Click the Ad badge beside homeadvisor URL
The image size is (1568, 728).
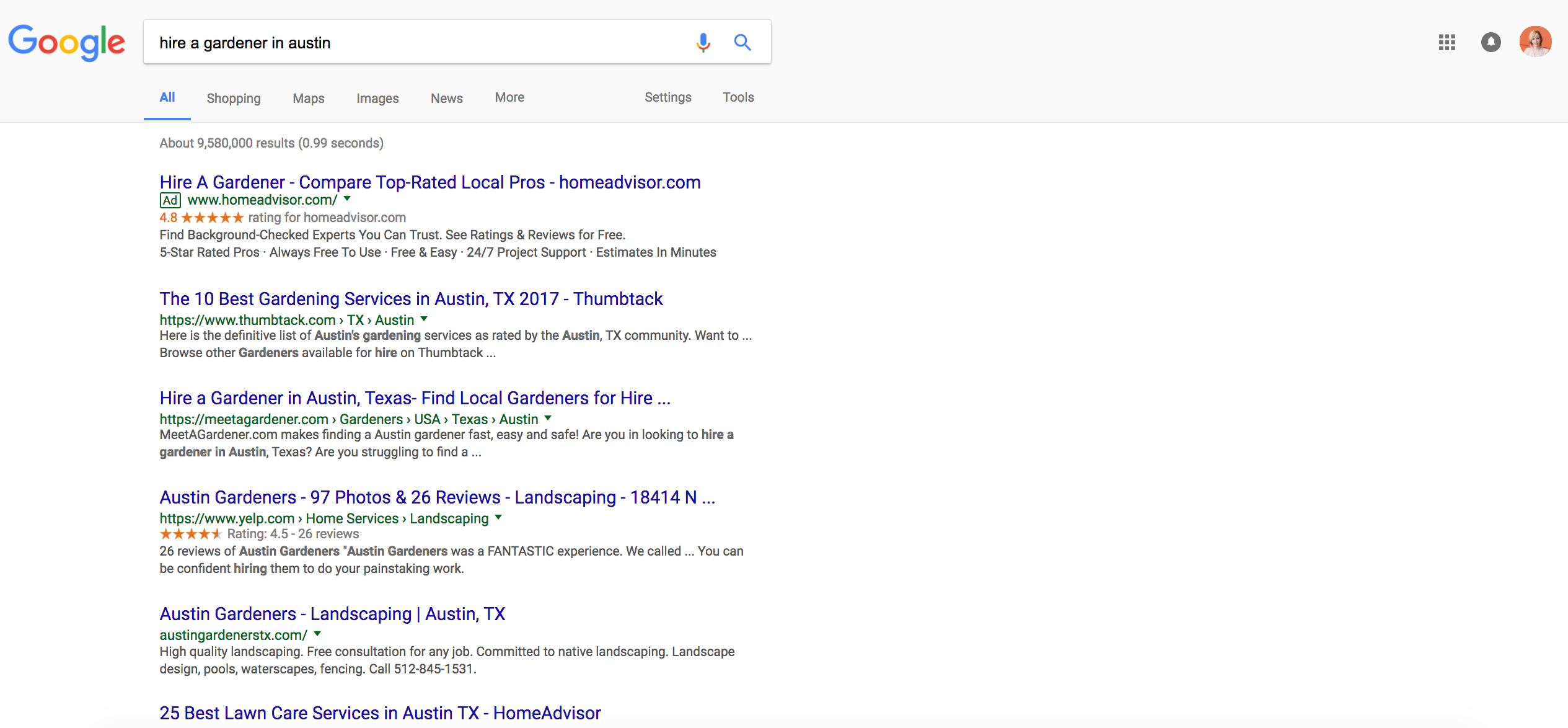(x=170, y=200)
